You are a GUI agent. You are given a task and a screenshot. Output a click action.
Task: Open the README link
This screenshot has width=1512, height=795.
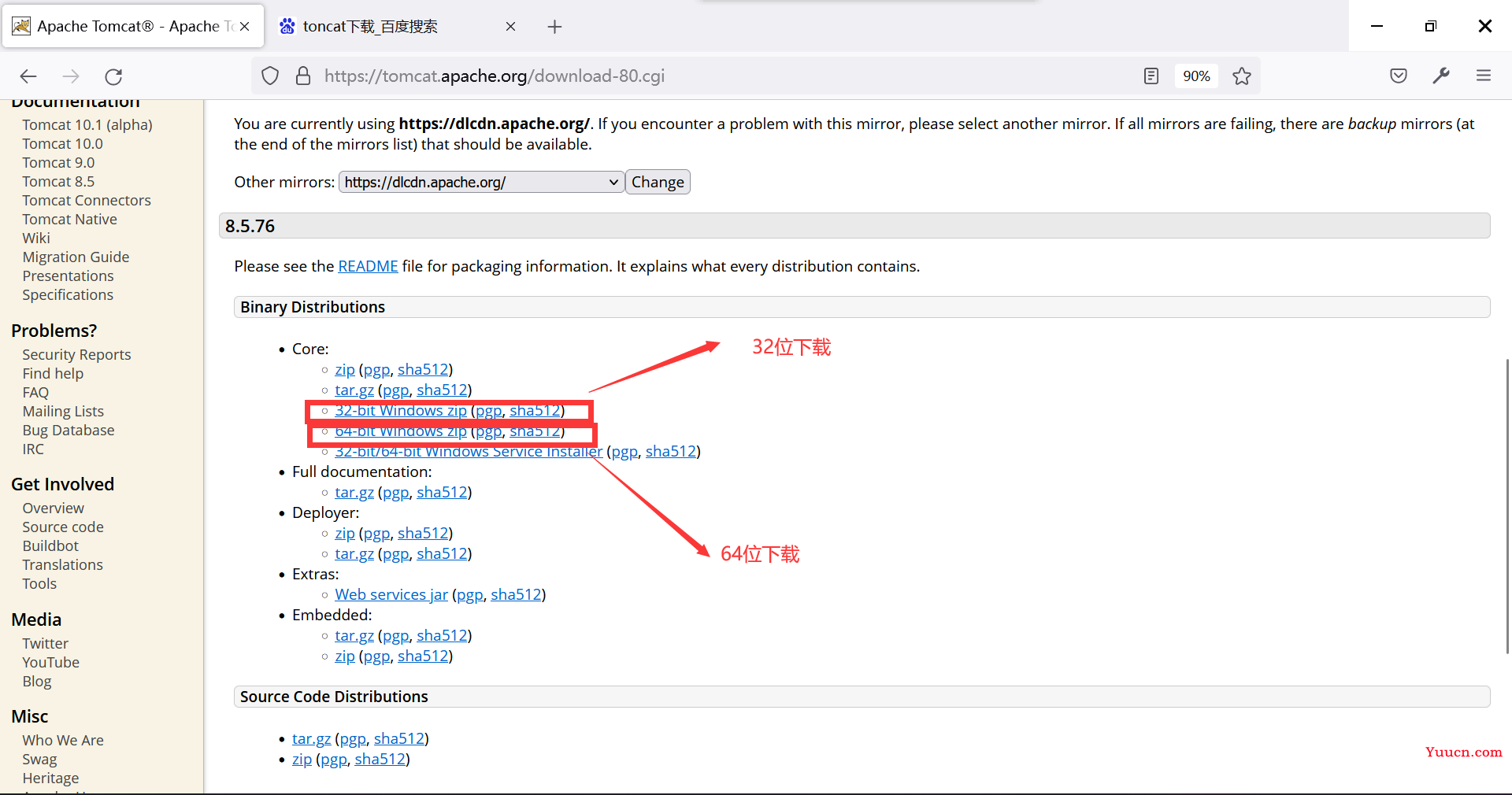coord(368,266)
